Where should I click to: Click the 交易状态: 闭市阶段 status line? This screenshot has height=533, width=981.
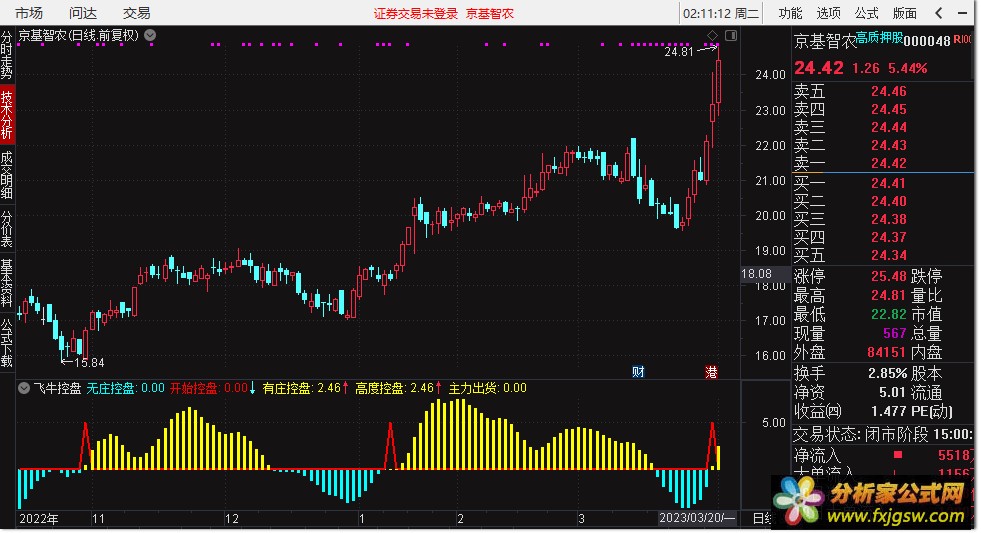pyautogui.click(x=883, y=434)
